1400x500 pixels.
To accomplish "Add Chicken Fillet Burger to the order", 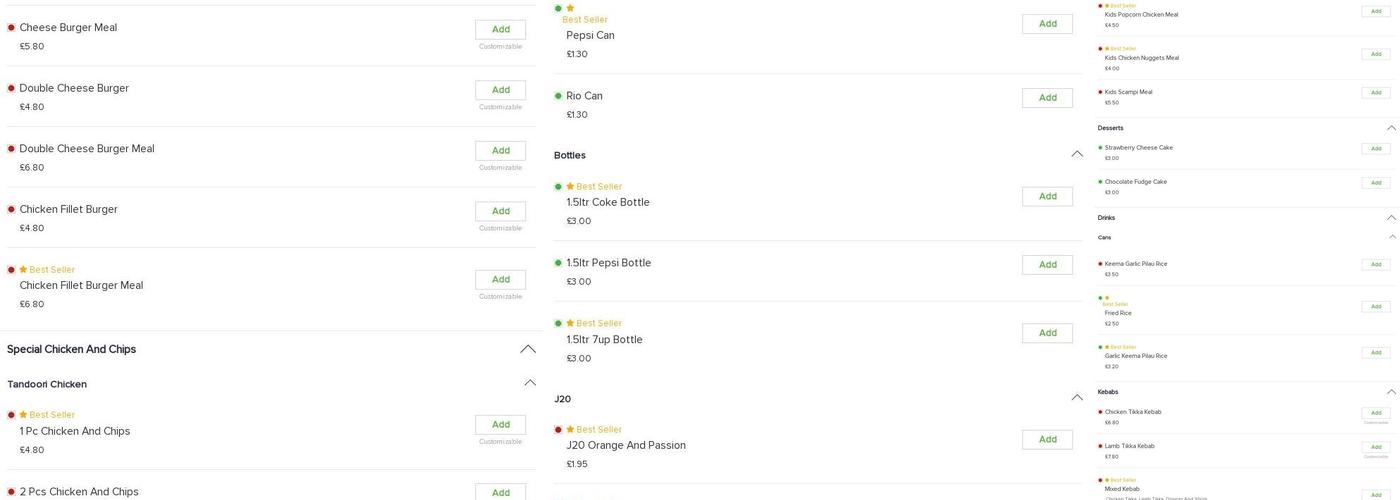I will coord(500,211).
